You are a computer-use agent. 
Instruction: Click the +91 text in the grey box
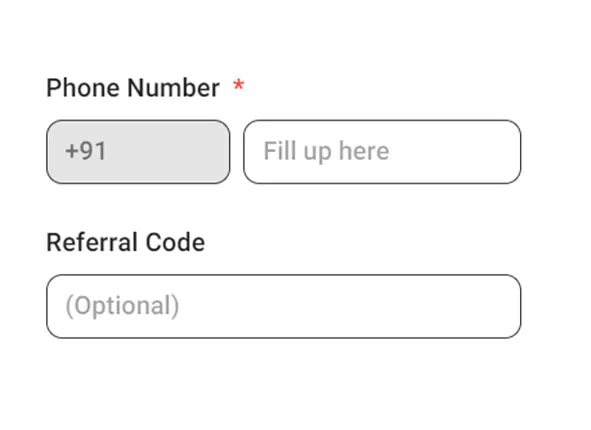(86, 151)
